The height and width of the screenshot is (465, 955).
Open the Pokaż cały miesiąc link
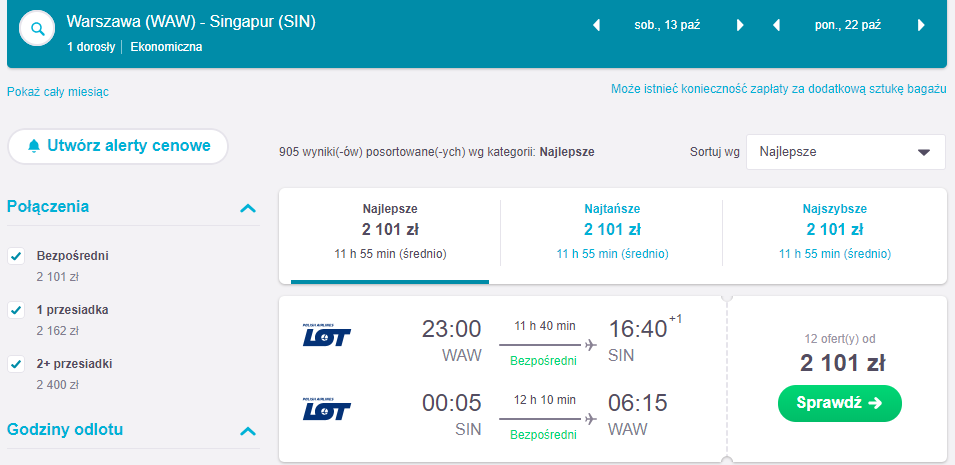(58, 92)
